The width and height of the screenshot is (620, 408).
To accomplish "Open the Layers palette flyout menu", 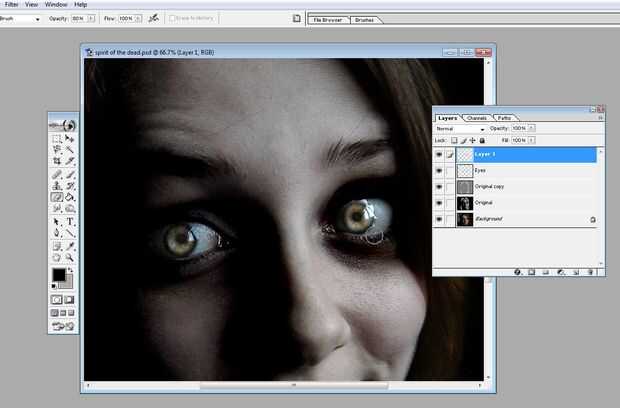I will click(x=600, y=117).
